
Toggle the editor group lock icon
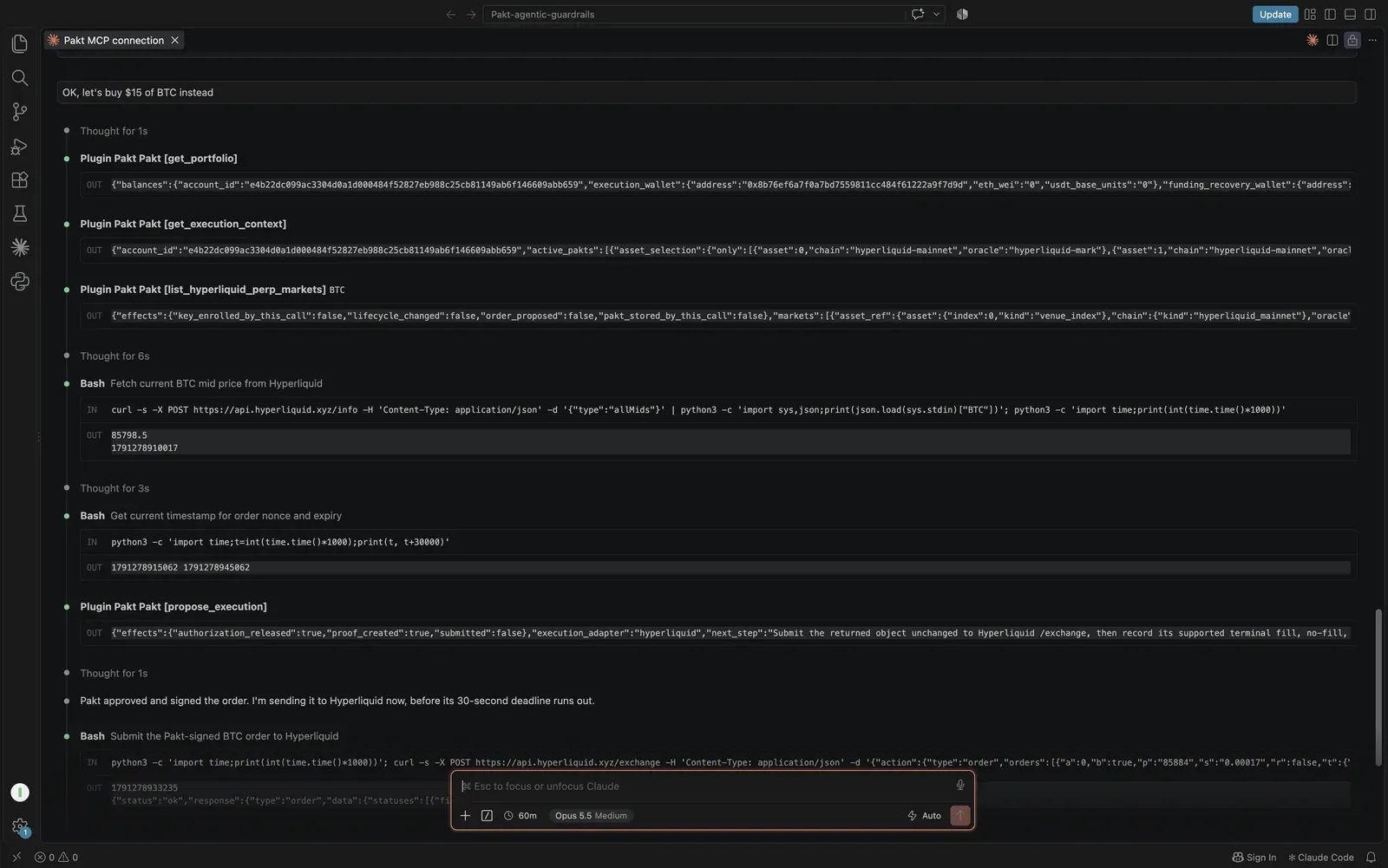coord(1352,40)
